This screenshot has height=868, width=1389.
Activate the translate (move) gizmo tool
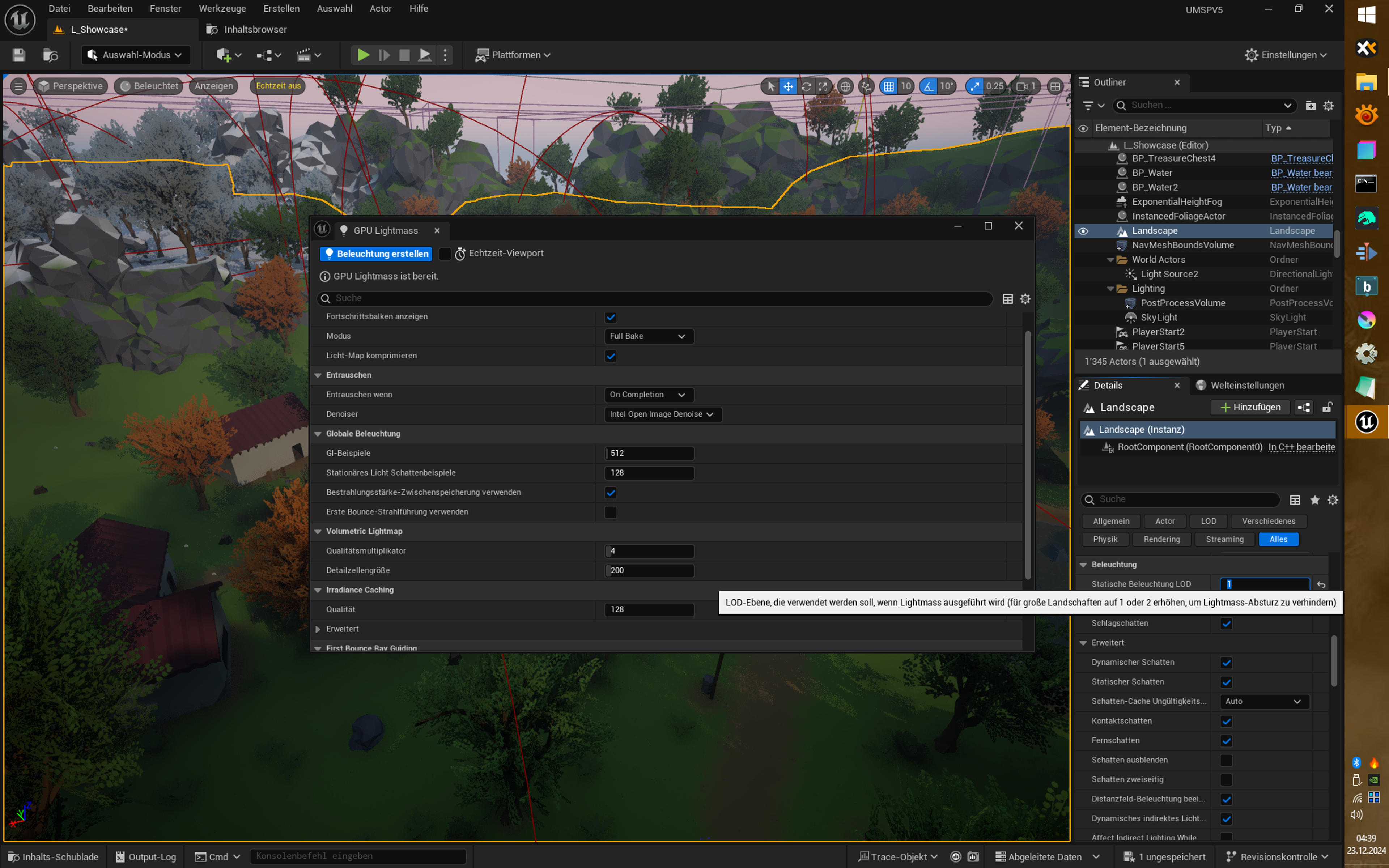click(788, 86)
